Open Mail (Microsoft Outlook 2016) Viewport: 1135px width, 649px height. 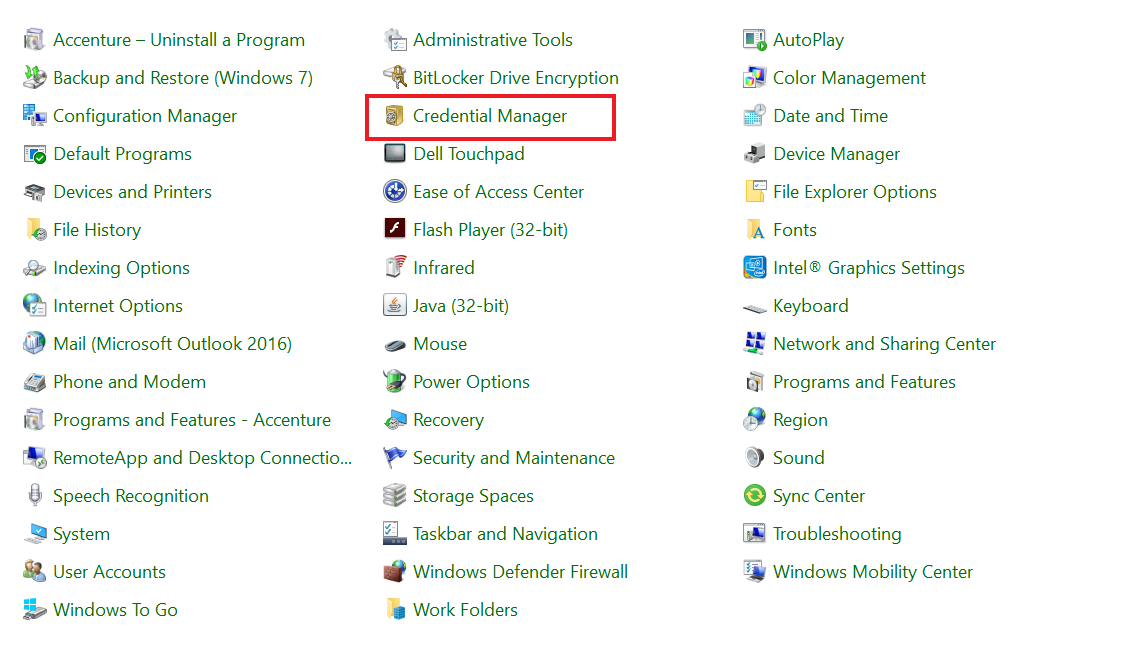pyautogui.click(x=170, y=343)
